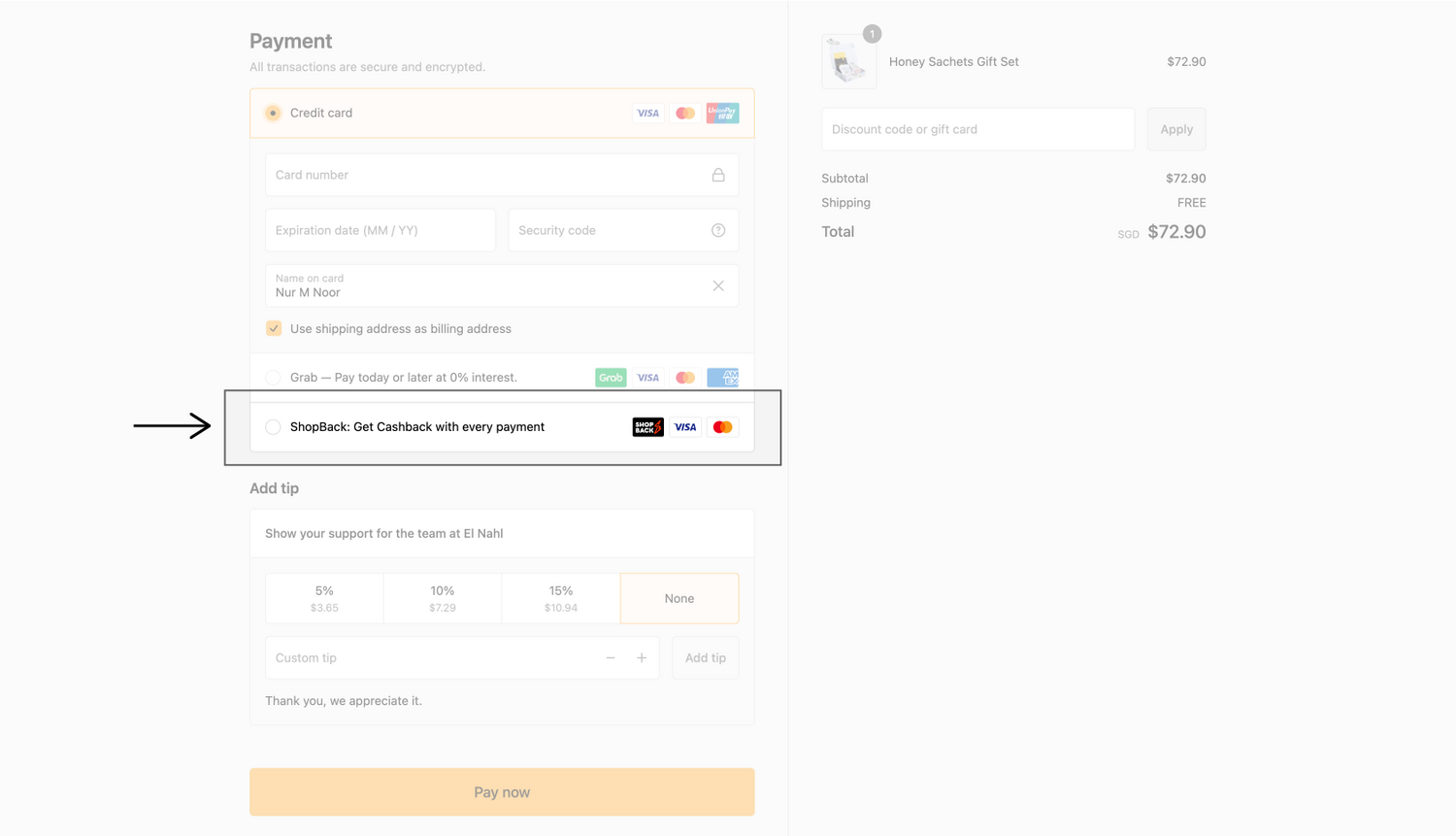The height and width of the screenshot is (836, 1456).
Task: Click Apply discount code button
Action: click(x=1176, y=129)
